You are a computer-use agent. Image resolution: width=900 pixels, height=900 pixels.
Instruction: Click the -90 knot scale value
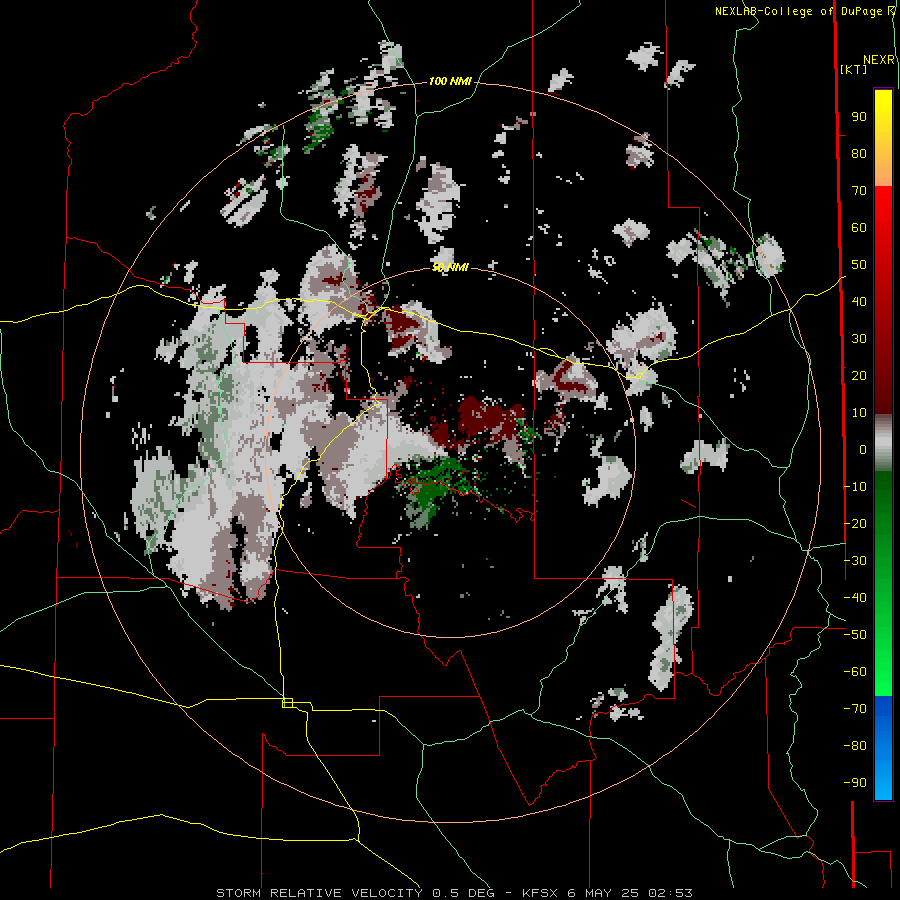[x=855, y=782]
